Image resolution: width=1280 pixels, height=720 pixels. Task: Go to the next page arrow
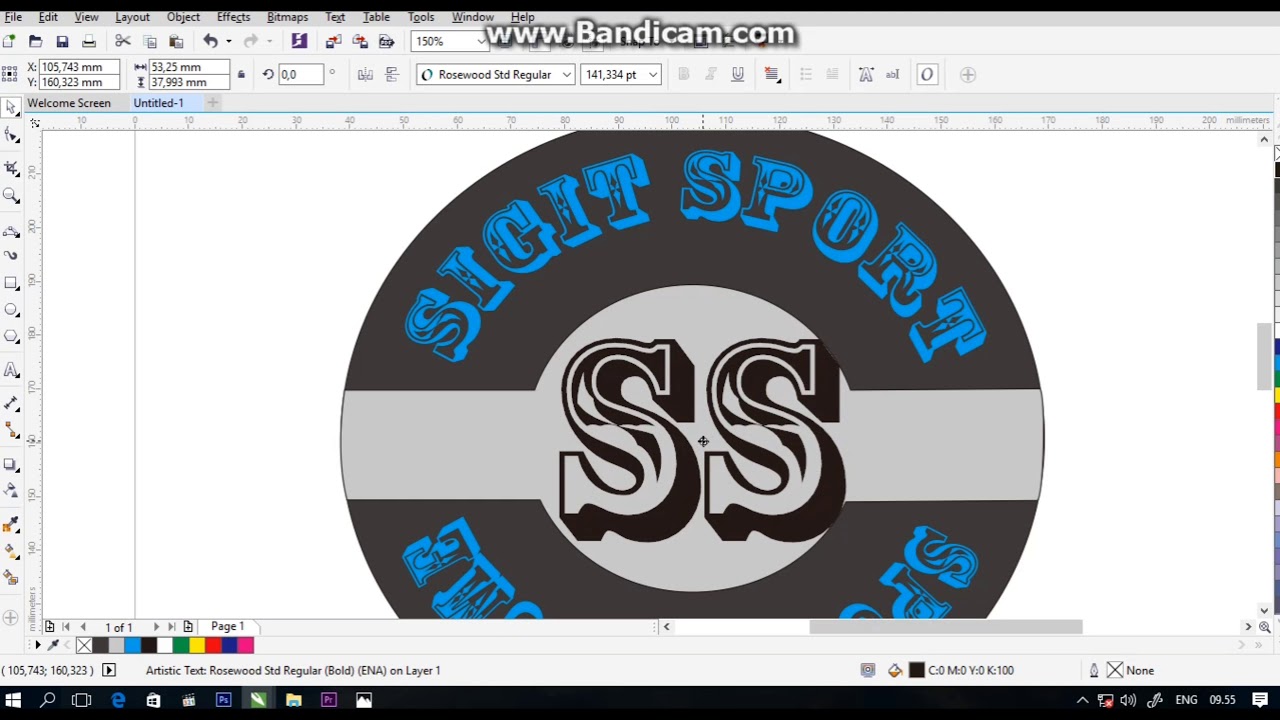click(x=156, y=627)
